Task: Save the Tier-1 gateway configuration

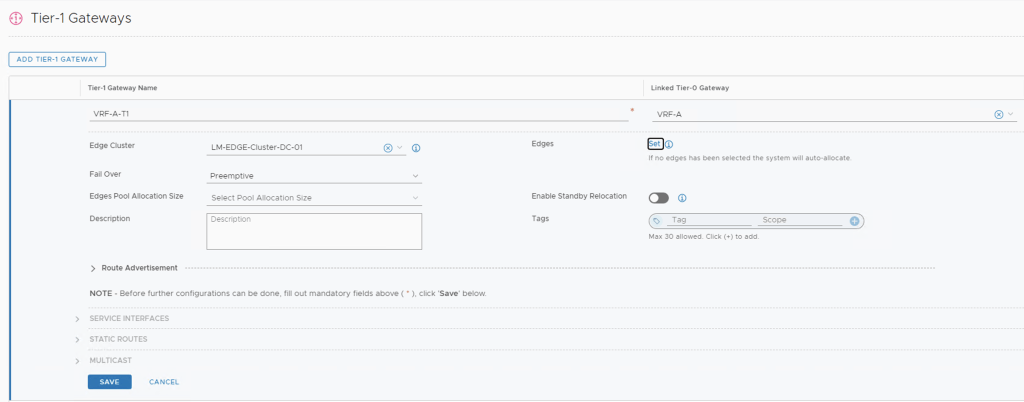Action: 109,382
